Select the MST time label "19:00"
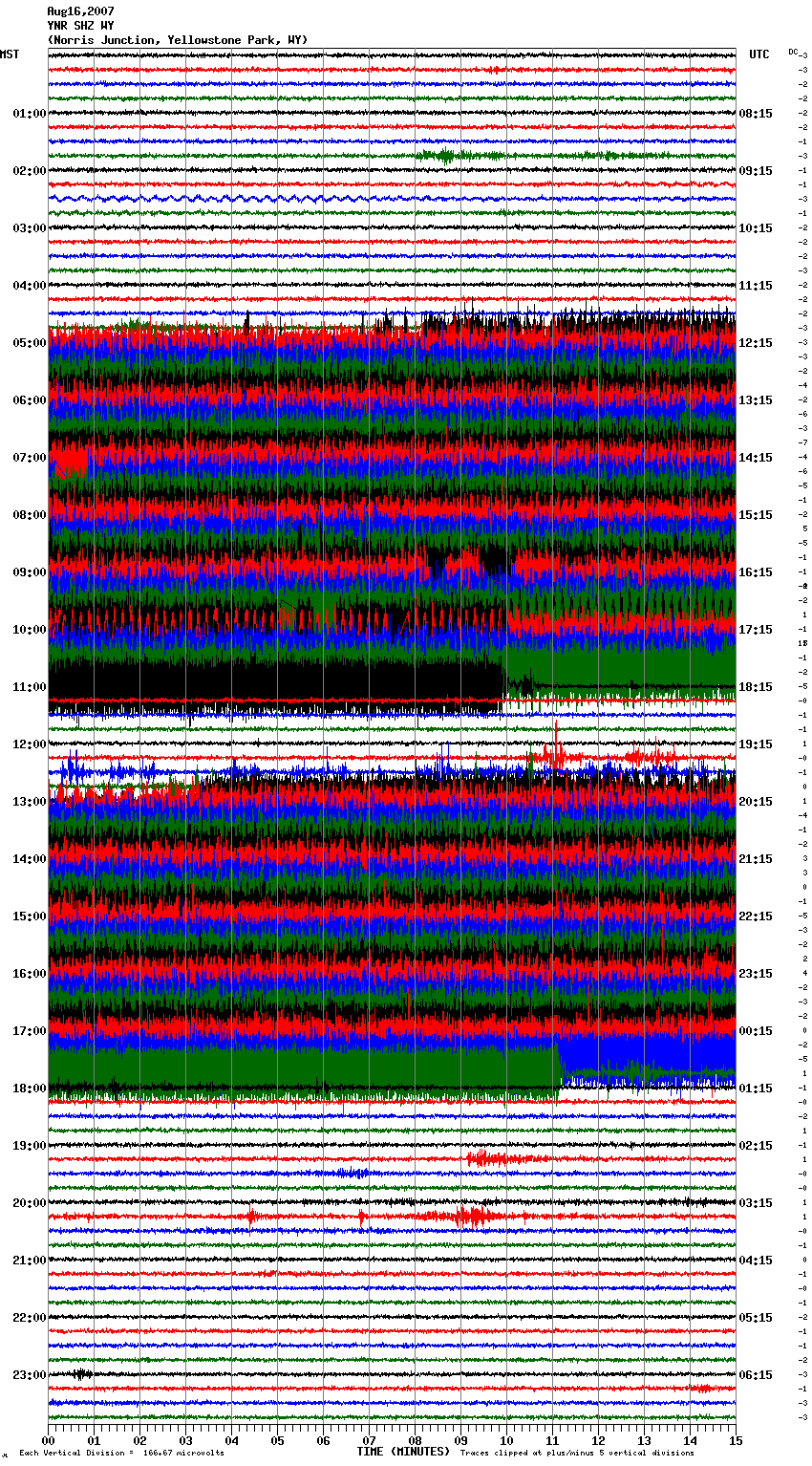This screenshot has height=1466, width=812. click(x=30, y=1146)
